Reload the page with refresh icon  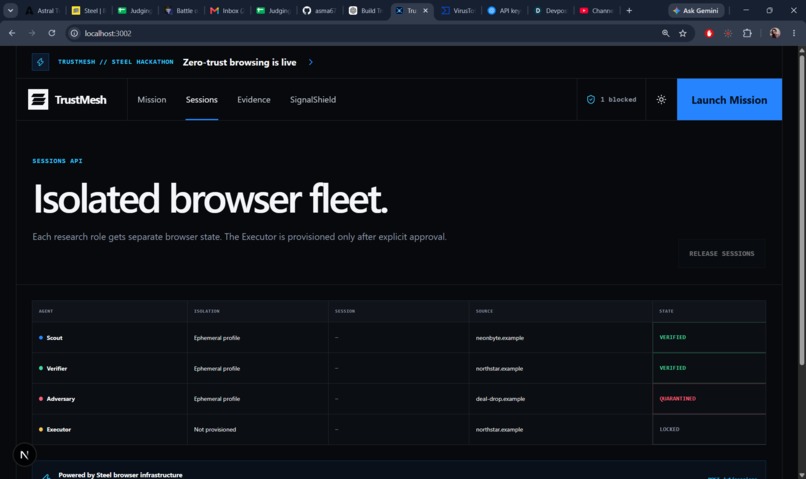coord(52,33)
